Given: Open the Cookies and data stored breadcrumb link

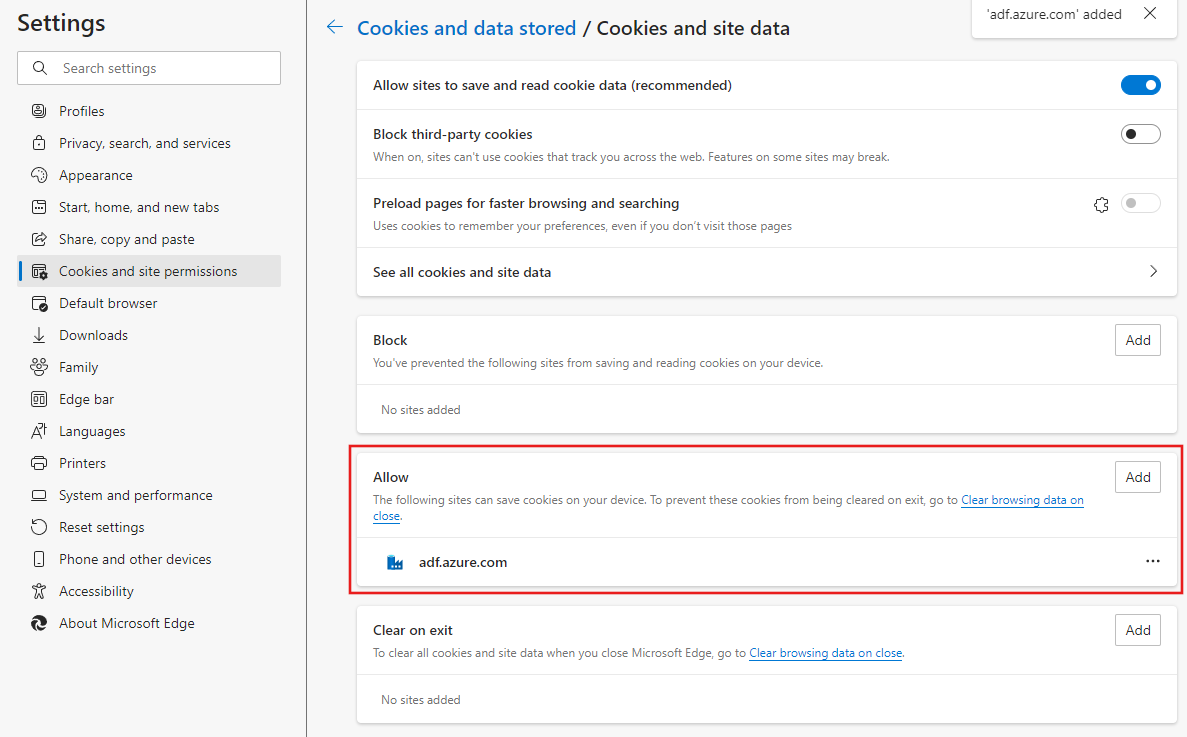Looking at the screenshot, I should tap(467, 28).
